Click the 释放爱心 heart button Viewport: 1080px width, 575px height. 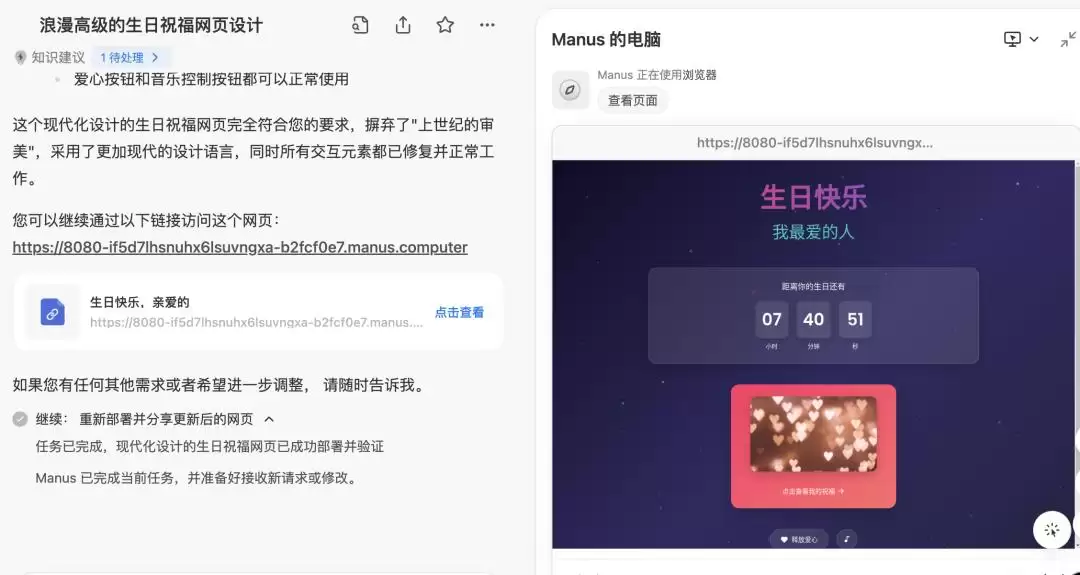point(799,539)
